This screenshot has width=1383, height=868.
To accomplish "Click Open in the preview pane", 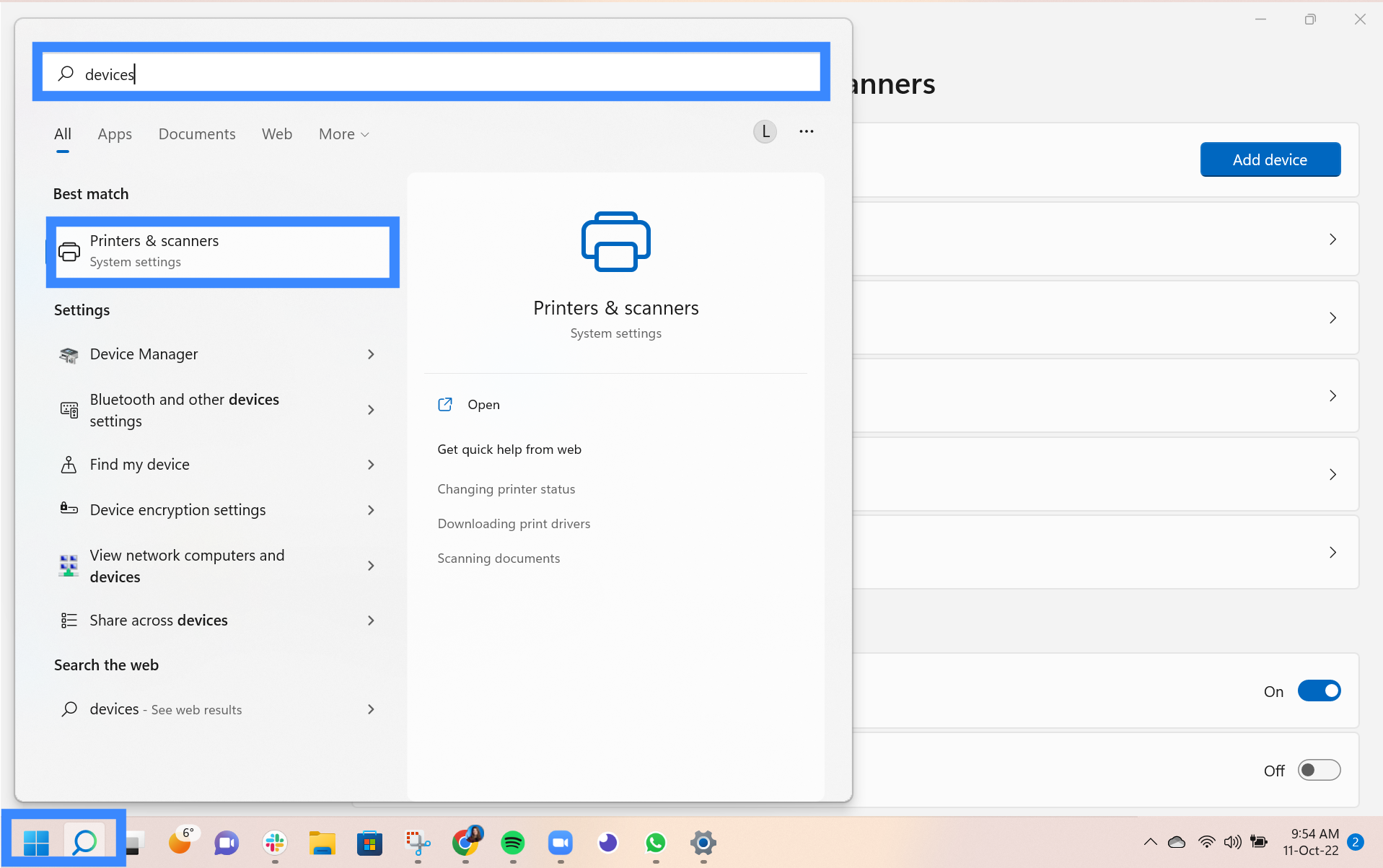I will 483,405.
